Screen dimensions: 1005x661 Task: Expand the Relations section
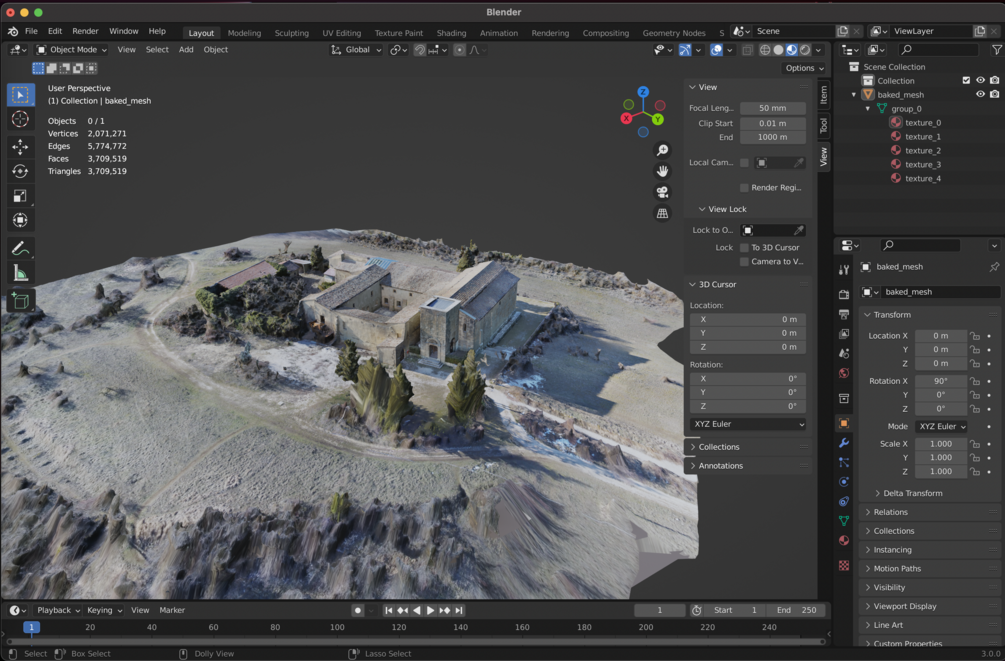tap(890, 512)
